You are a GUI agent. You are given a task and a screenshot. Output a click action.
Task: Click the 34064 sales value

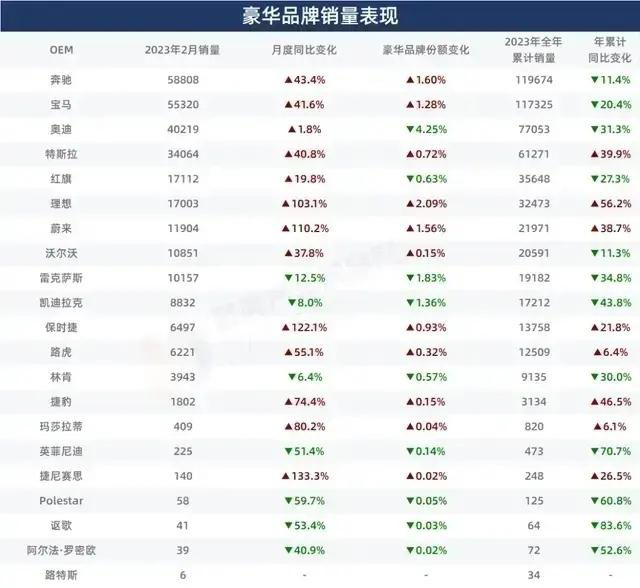(183, 154)
